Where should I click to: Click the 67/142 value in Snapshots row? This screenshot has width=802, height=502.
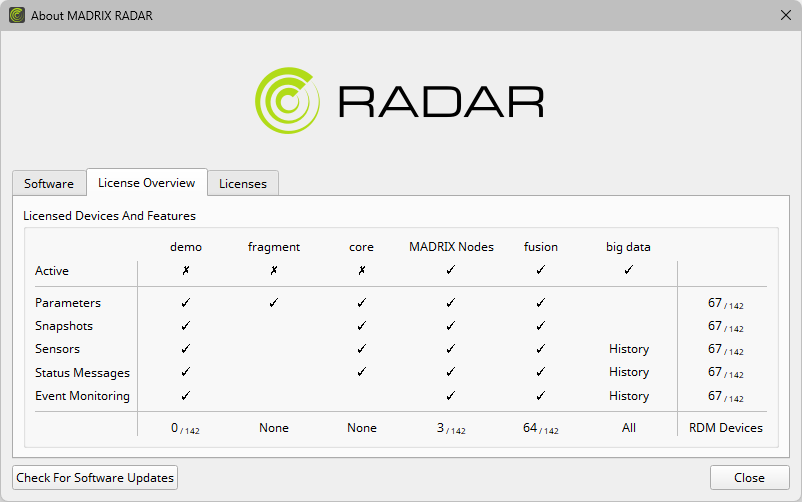(x=726, y=326)
